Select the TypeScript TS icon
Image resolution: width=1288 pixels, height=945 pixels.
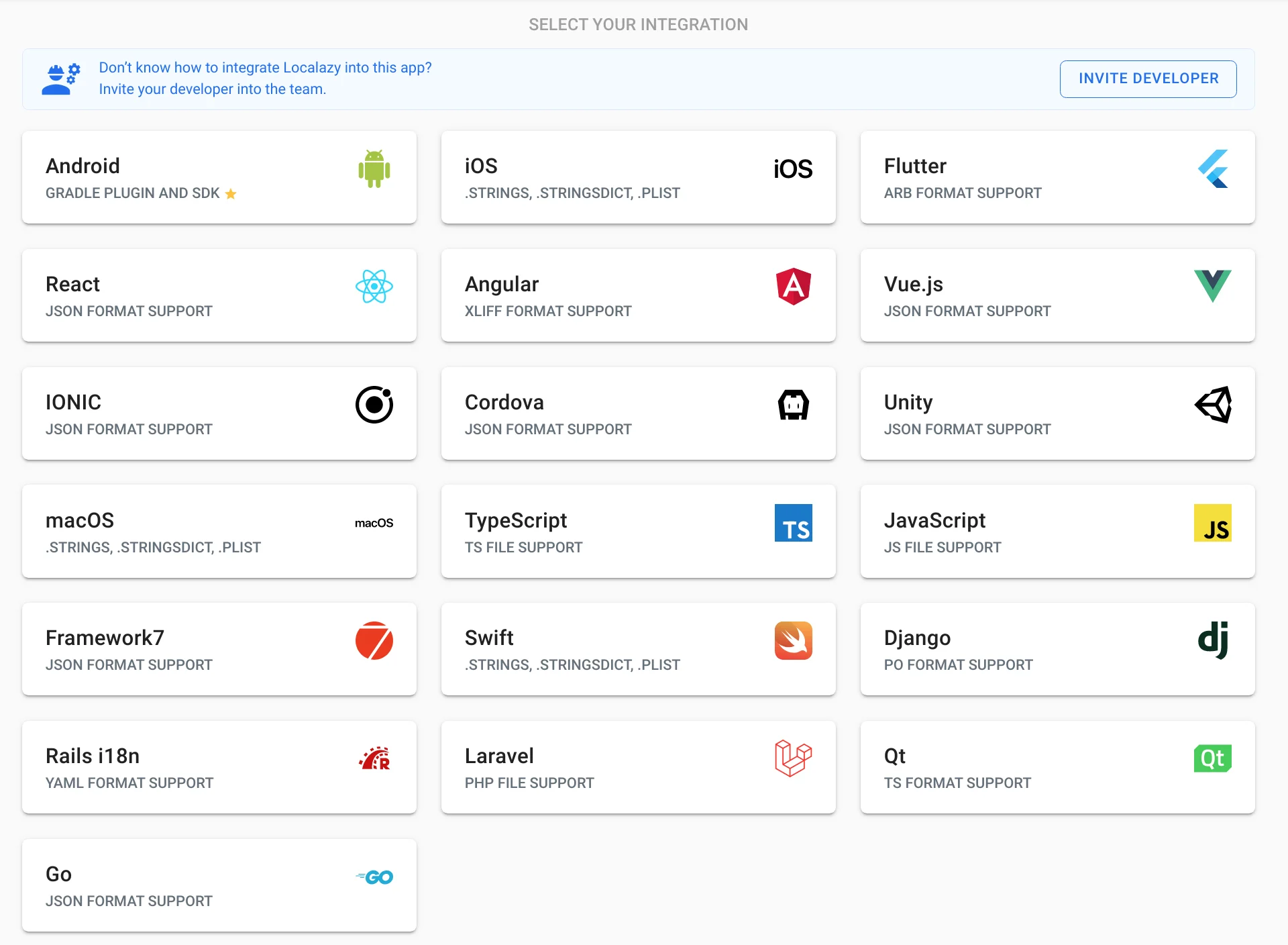(x=793, y=524)
